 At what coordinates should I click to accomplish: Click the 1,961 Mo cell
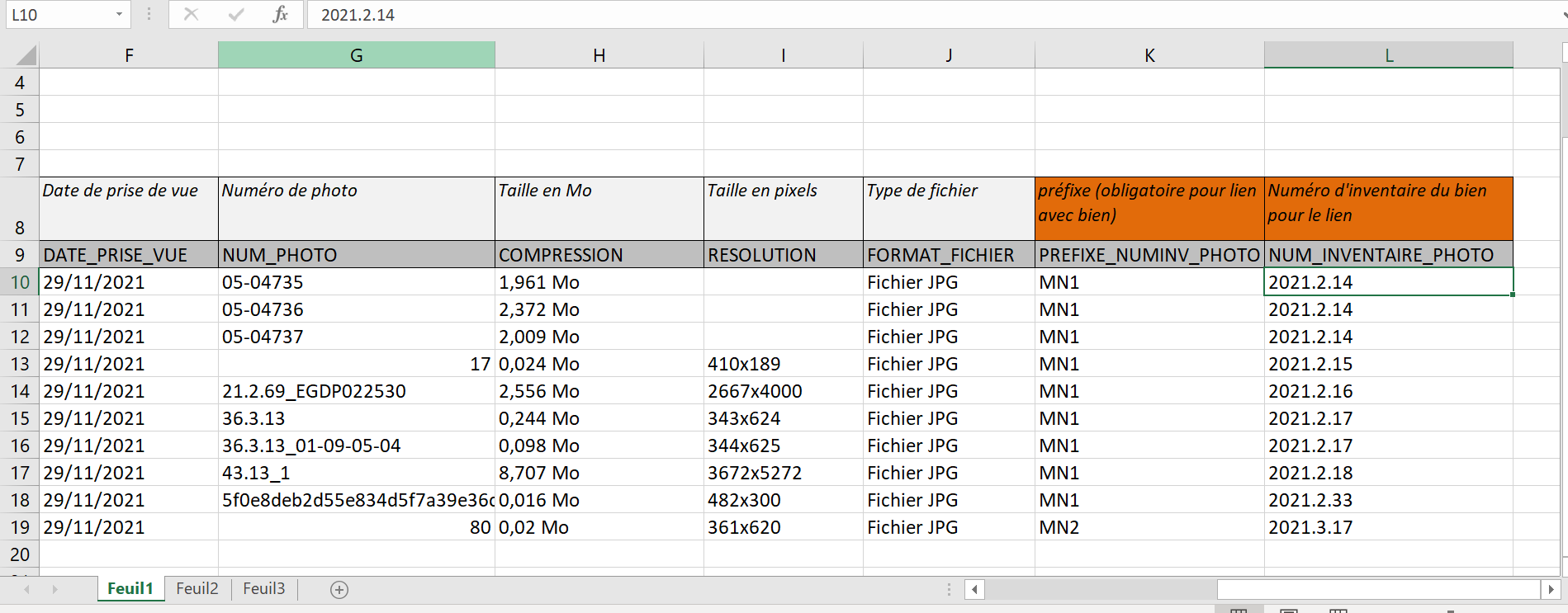[x=599, y=282]
